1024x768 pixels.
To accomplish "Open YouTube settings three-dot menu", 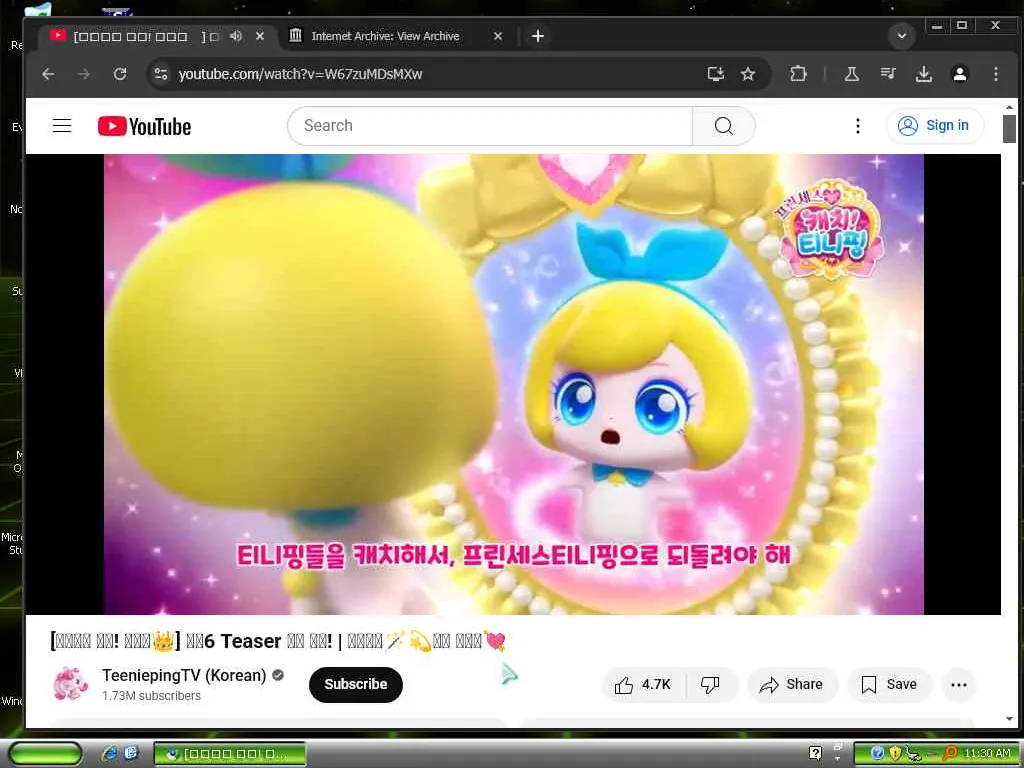I will tap(857, 125).
